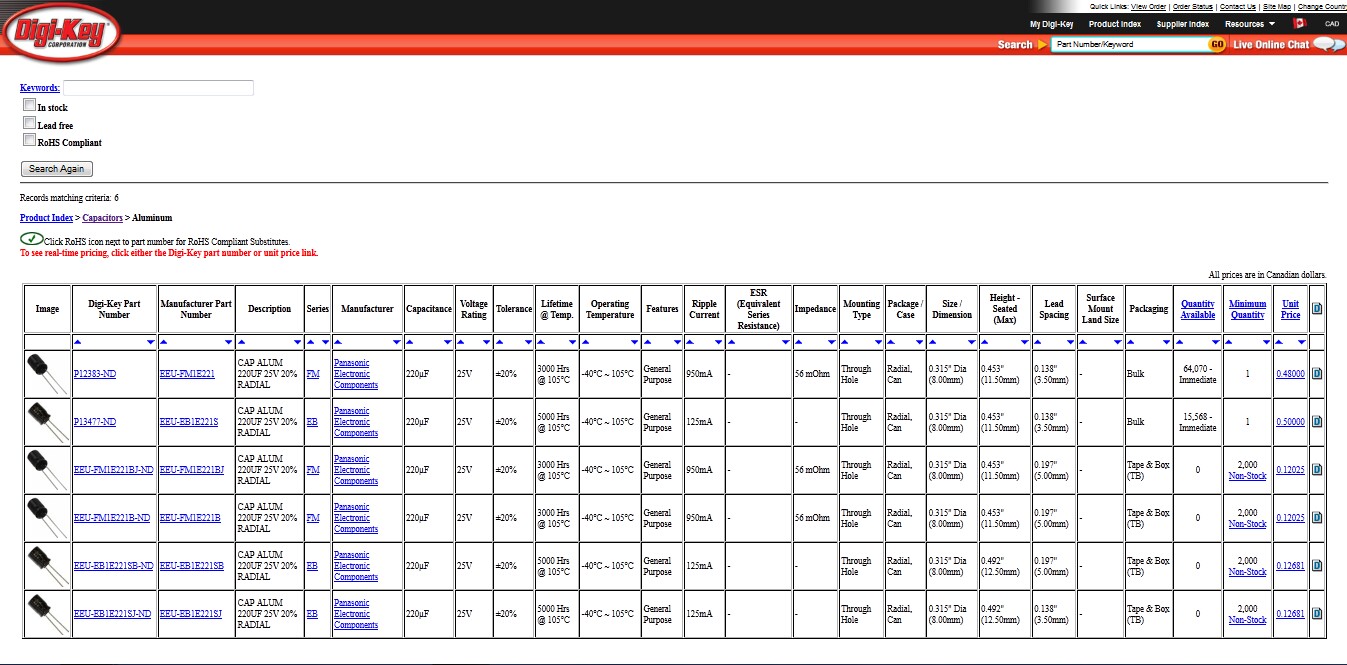Screen dimensions: 1347x665
Task: Open datasheet icon for EEU-FM1E221B-ND row
Action: [1316, 517]
